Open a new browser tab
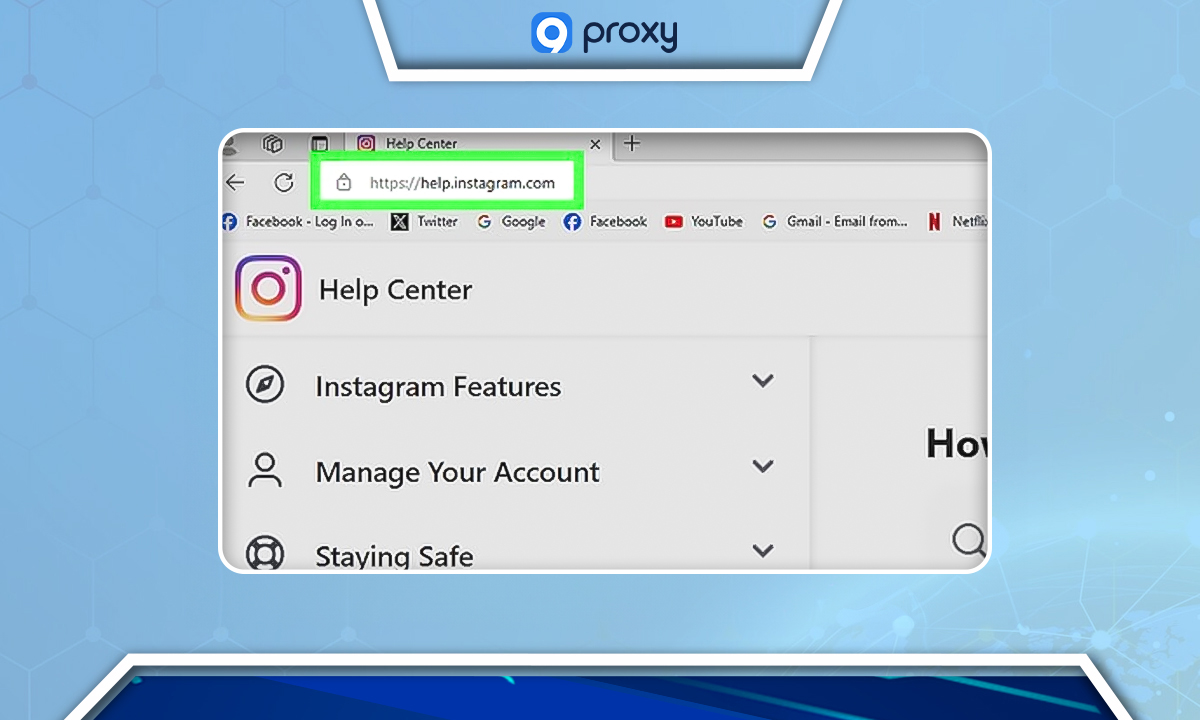Viewport: 1200px width, 720px height. [x=631, y=144]
